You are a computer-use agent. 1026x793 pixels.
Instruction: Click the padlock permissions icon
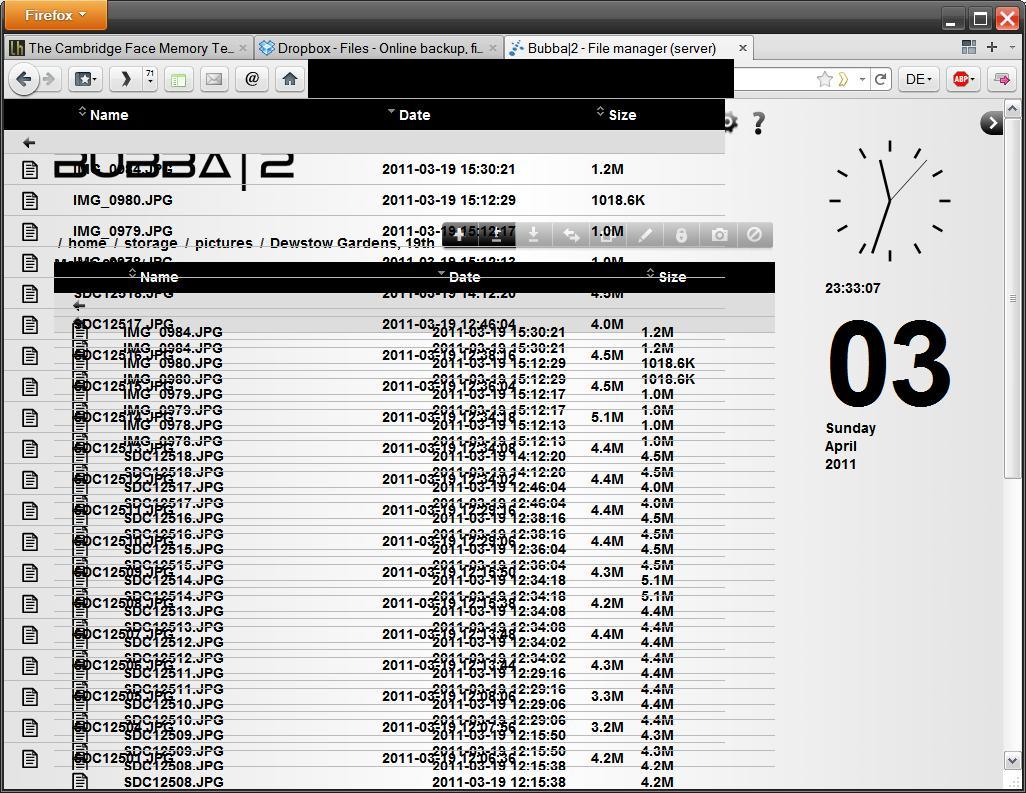pyautogui.click(x=681, y=235)
